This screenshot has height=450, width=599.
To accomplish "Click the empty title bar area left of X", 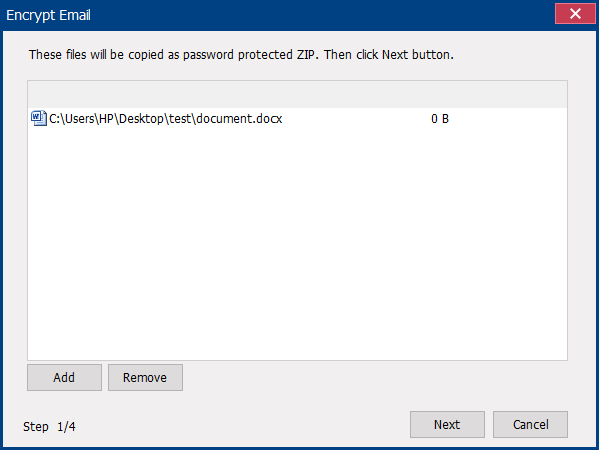I will 323,15.
